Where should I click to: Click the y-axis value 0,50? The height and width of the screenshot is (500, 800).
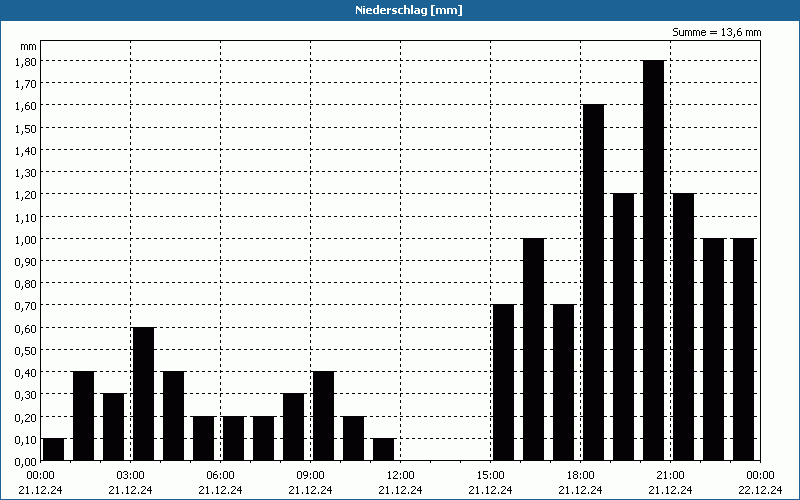[x=26, y=351]
